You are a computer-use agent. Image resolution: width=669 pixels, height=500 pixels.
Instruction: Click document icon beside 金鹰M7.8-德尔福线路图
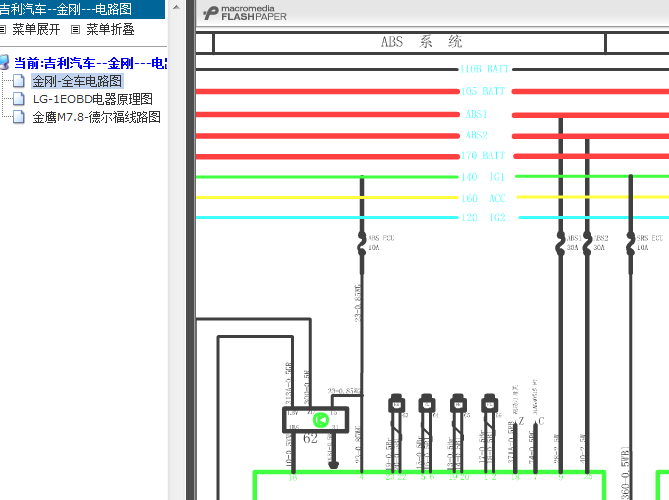[20, 117]
